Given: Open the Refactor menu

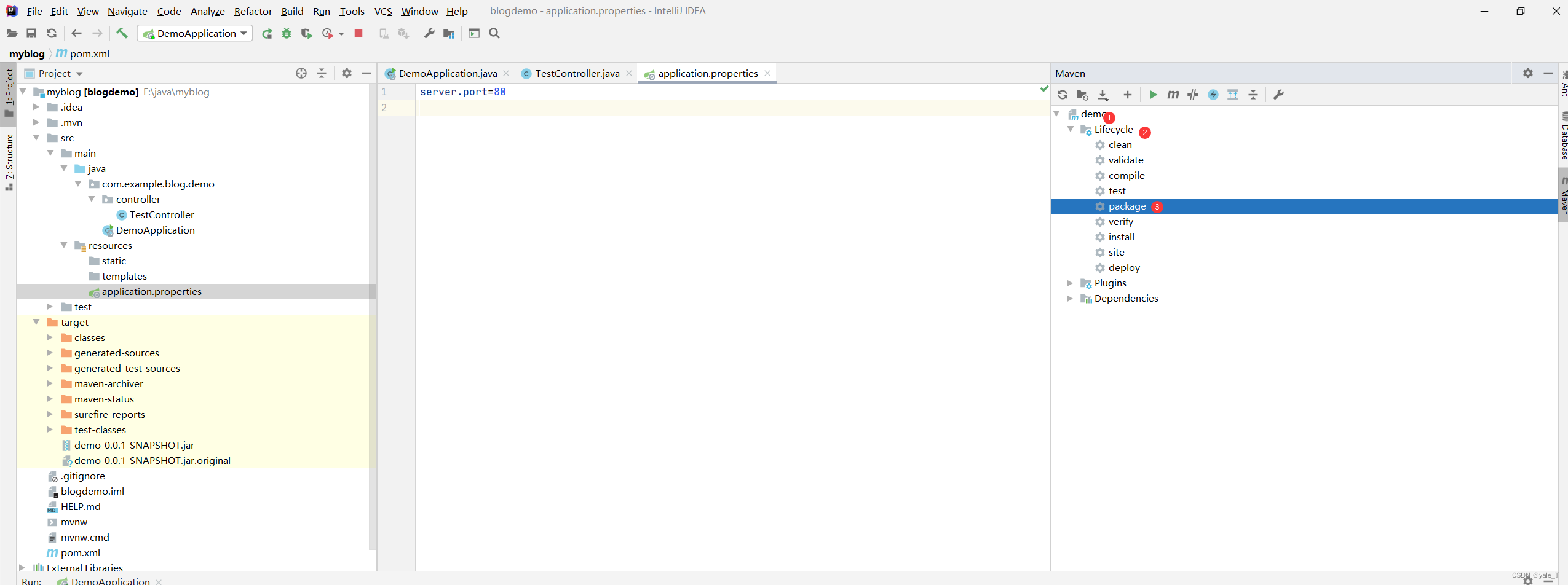Looking at the screenshot, I should [x=253, y=11].
